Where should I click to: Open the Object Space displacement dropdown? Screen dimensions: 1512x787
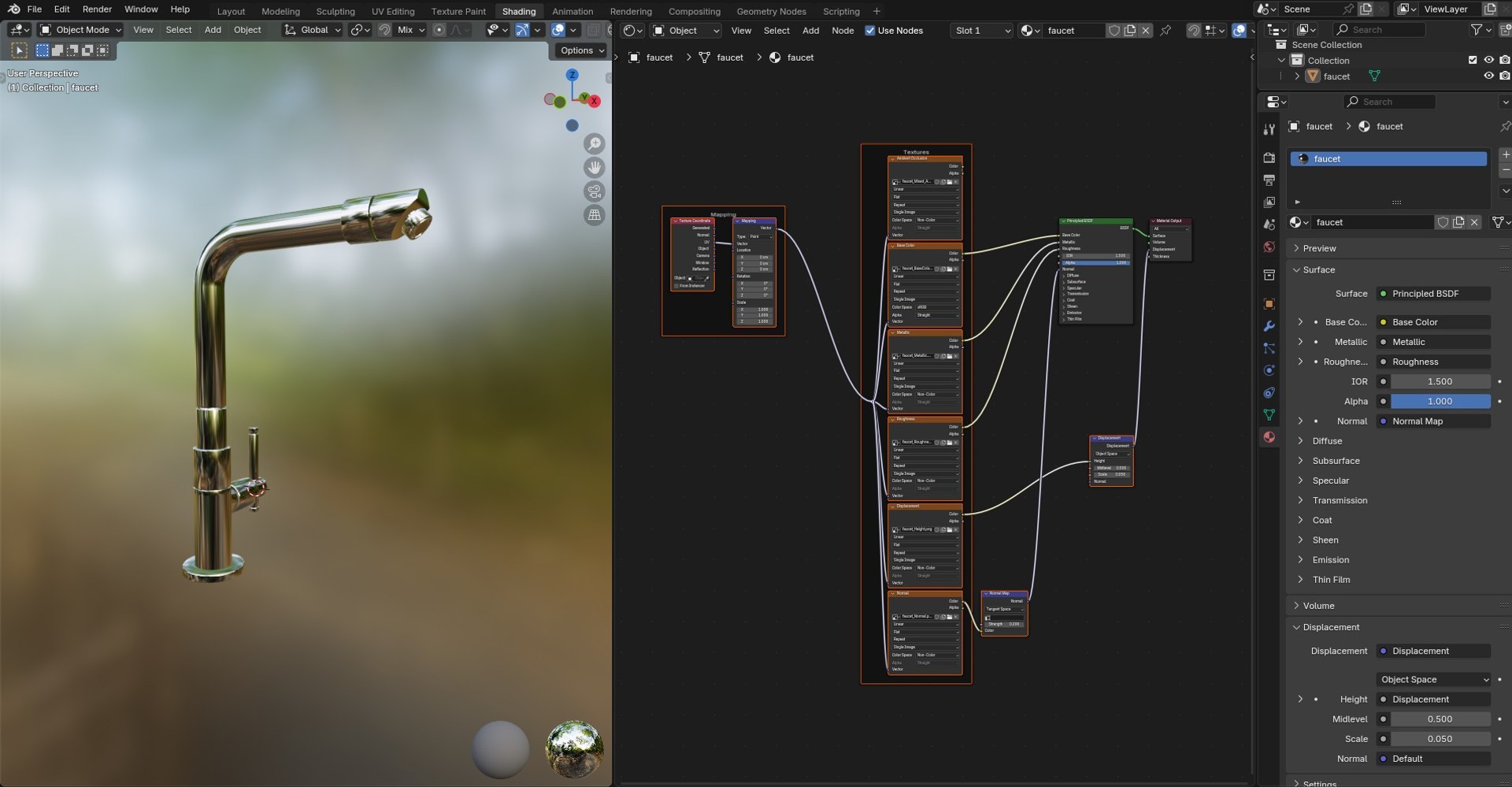(1434, 680)
